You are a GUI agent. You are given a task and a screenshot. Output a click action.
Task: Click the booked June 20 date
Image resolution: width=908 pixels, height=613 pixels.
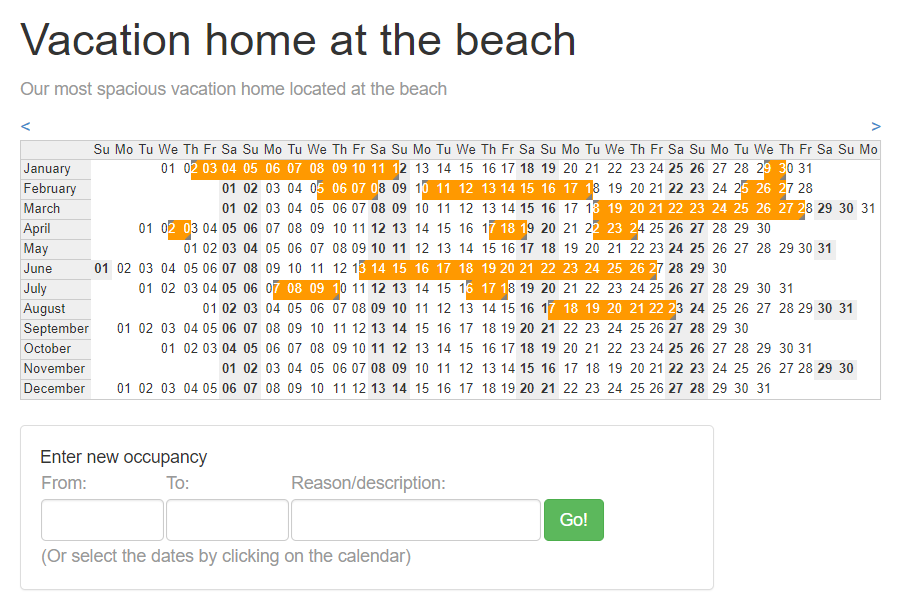(x=507, y=269)
